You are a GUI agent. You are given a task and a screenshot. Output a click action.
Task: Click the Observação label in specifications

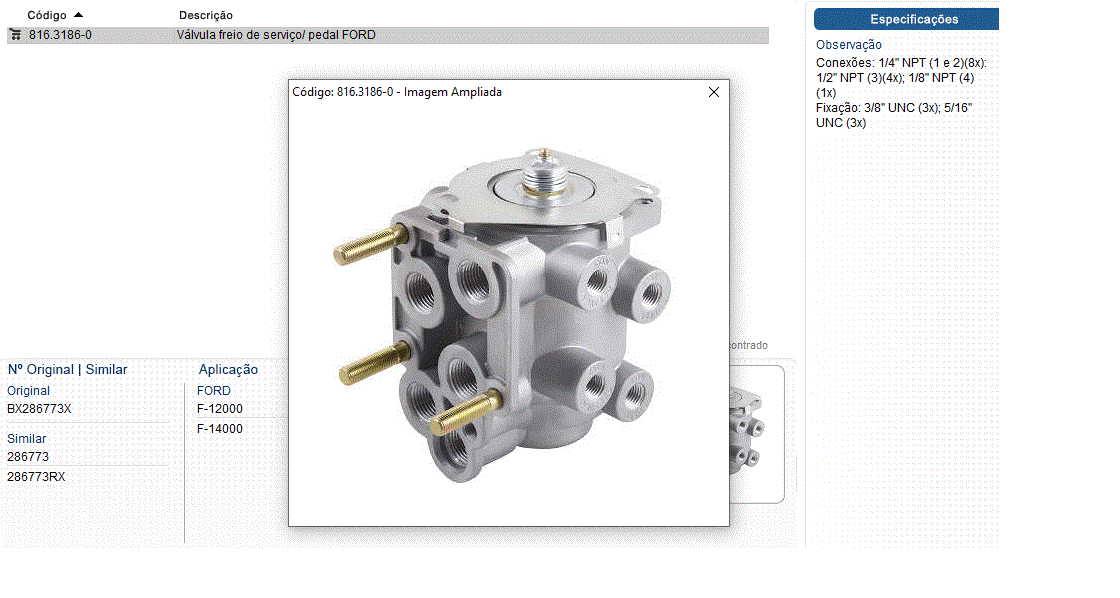[849, 45]
